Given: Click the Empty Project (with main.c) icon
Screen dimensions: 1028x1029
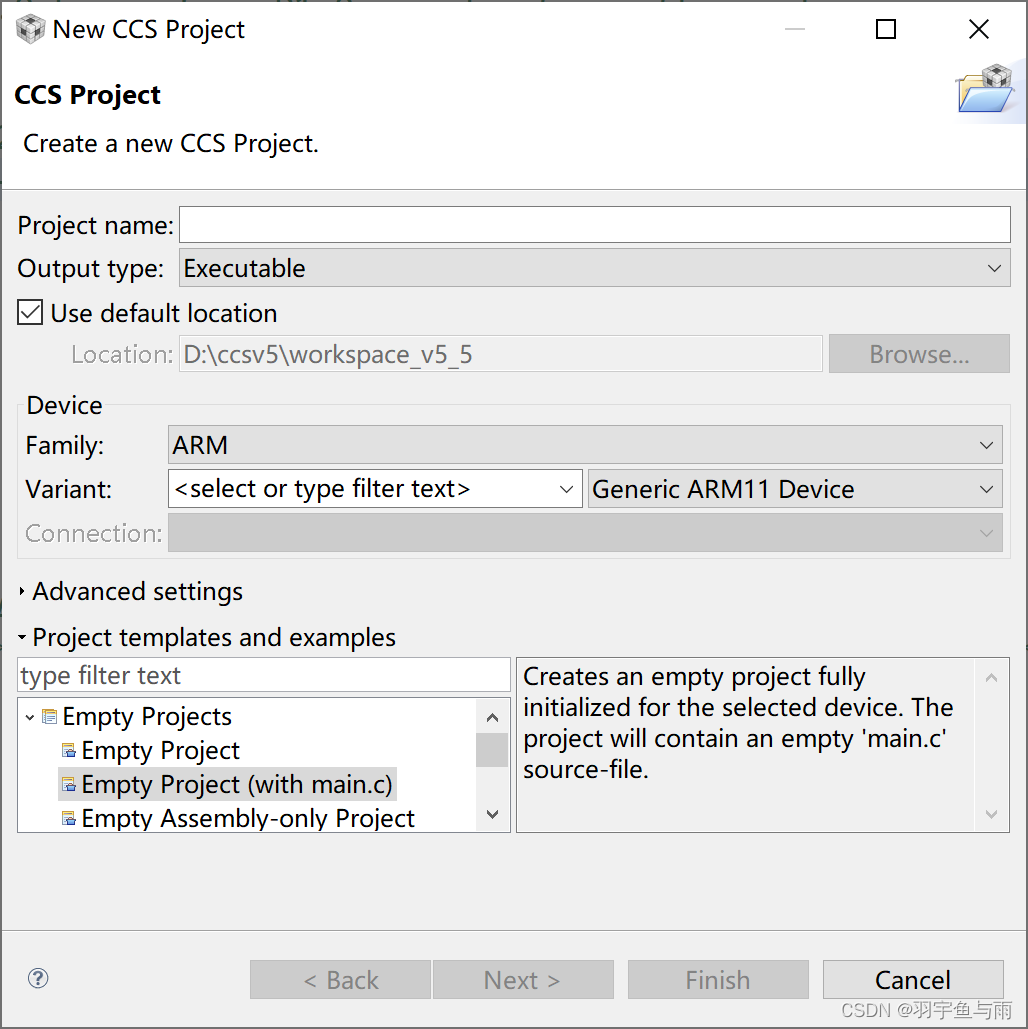Looking at the screenshot, I should tap(69, 785).
